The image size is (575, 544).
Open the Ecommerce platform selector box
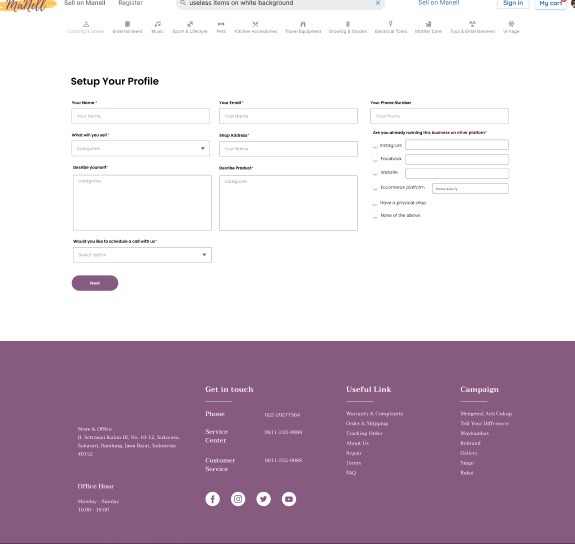[x=470, y=189]
